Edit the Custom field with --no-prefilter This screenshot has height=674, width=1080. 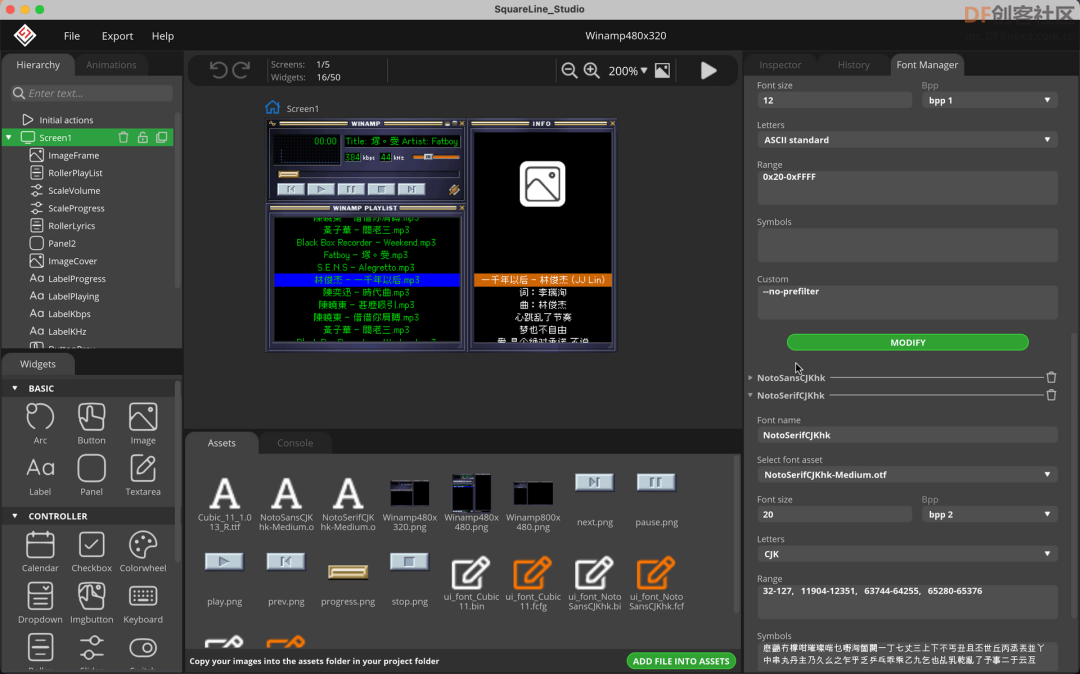(907, 302)
